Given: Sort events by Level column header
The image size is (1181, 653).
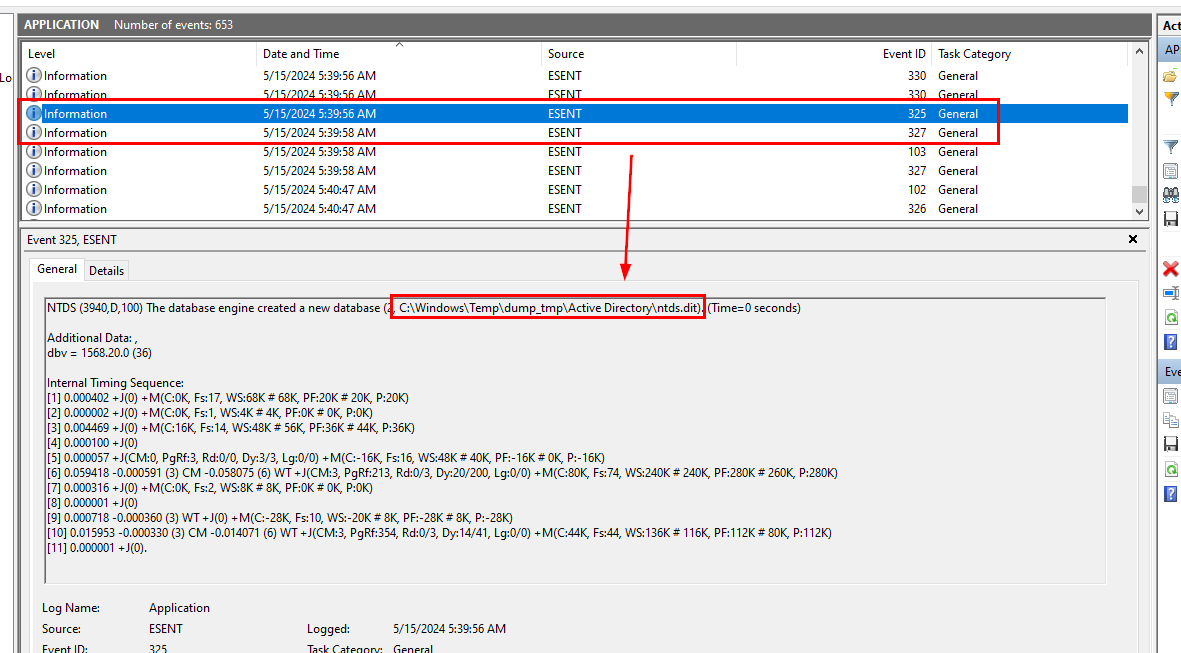Looking at the screenshot, I should (139, 53).
